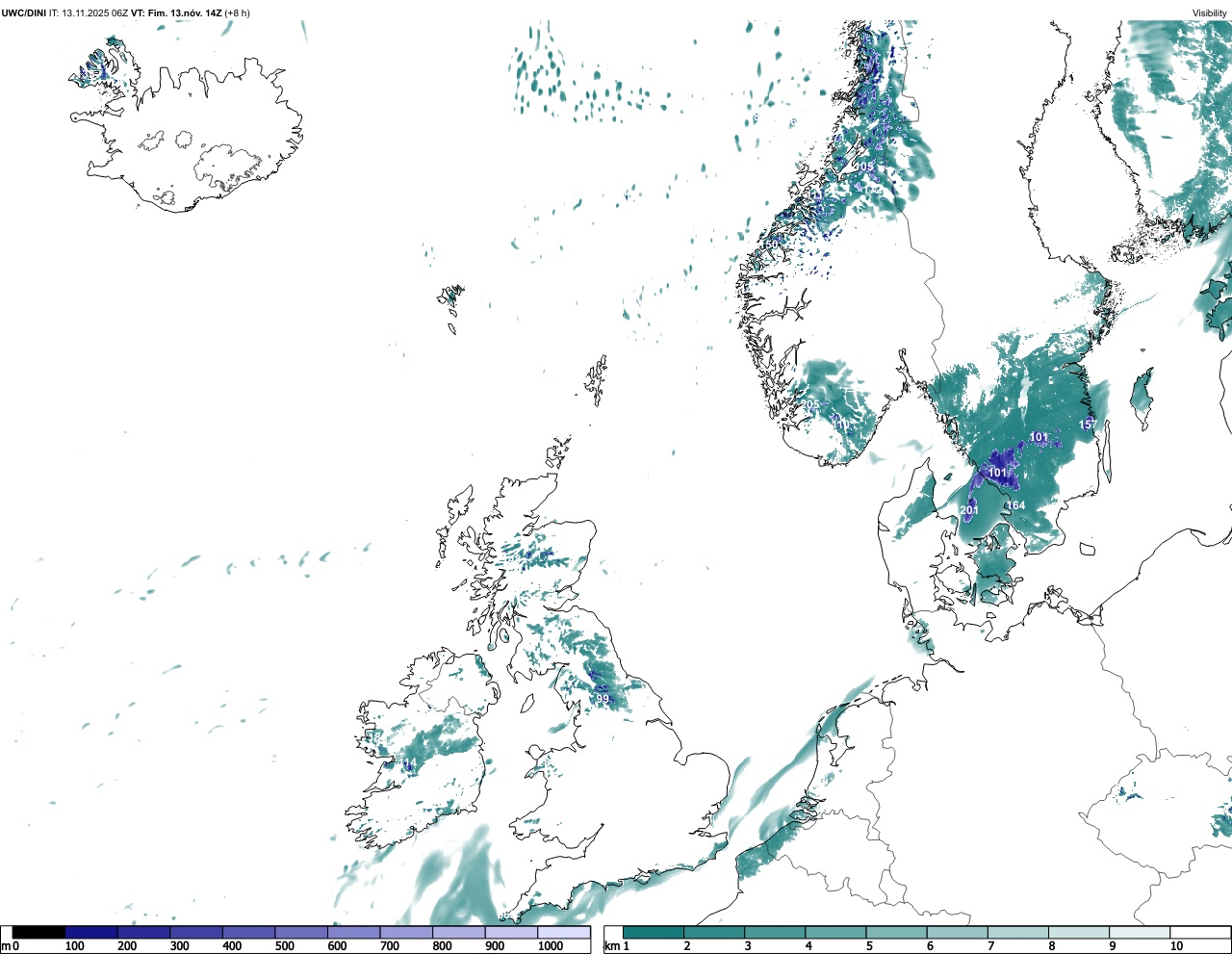Click the 500–600 m legend swatch
1232x954 pixels.
[301, 933]
